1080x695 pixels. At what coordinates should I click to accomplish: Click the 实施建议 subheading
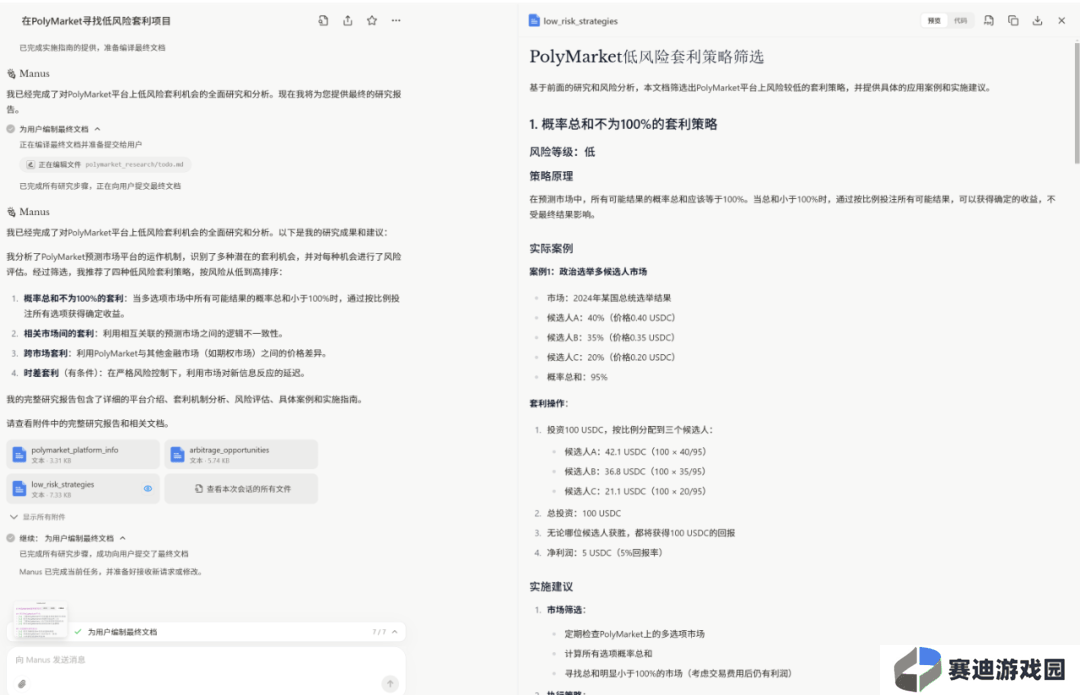pos(551,587)
